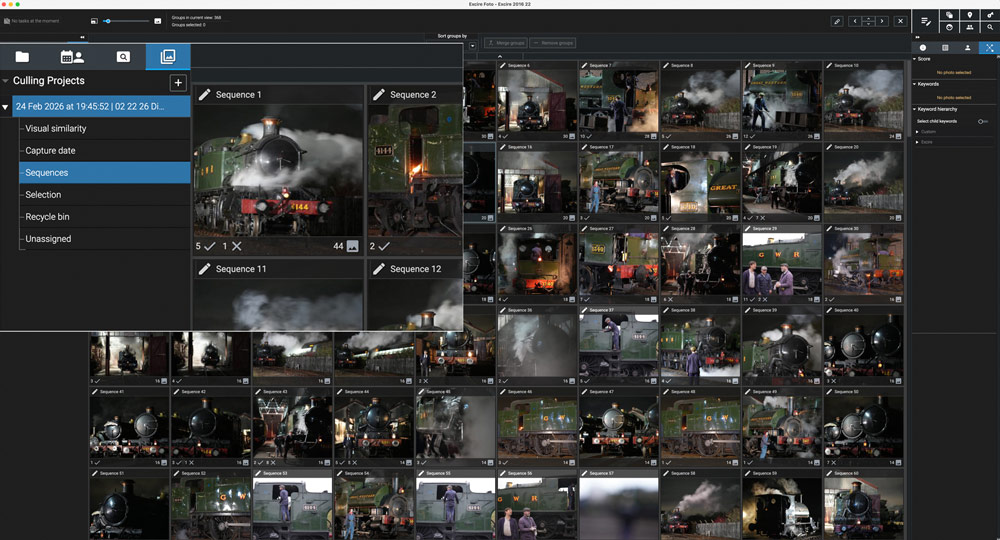Switch to the circle info tab in right panel
Viewport: 1000px width, 540px height.
[923, 48]
